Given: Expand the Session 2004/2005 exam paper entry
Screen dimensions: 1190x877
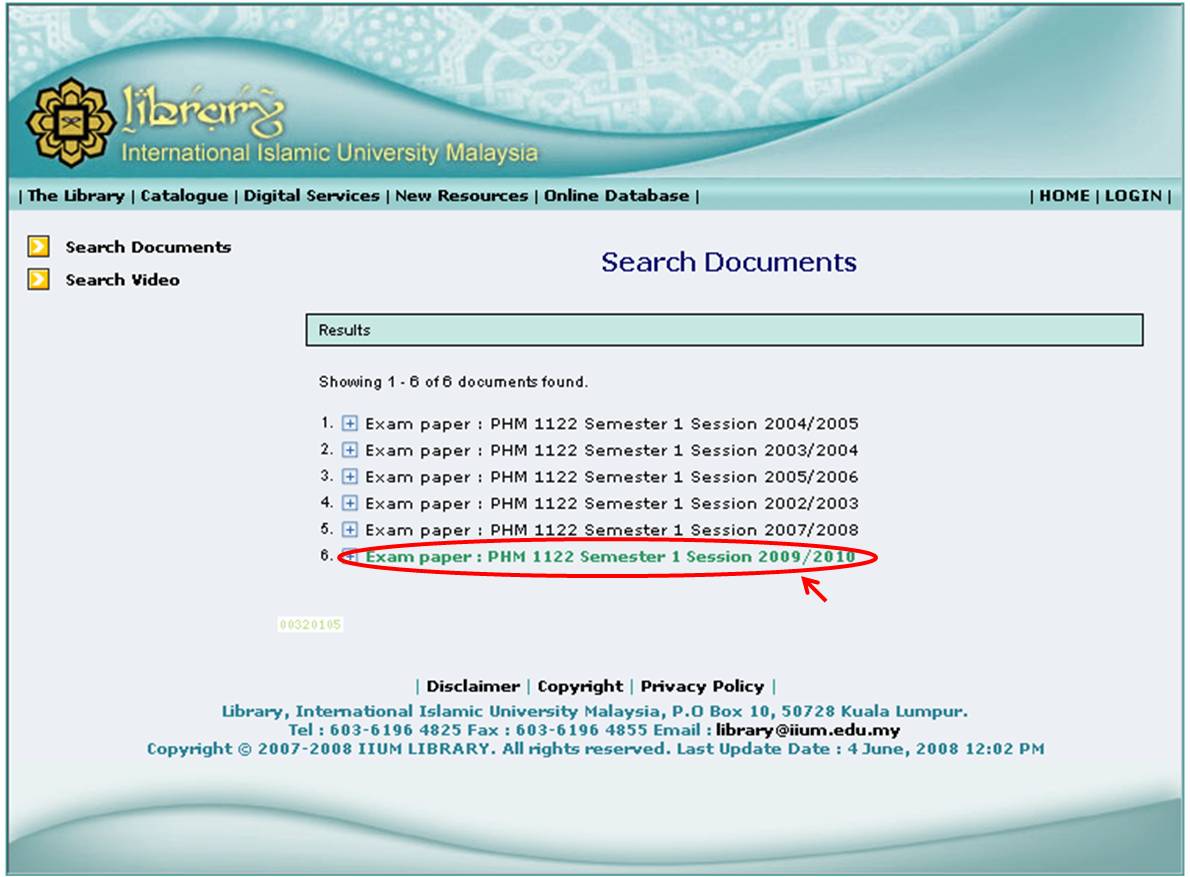Looking at the screenshot, I should (349, 423).
